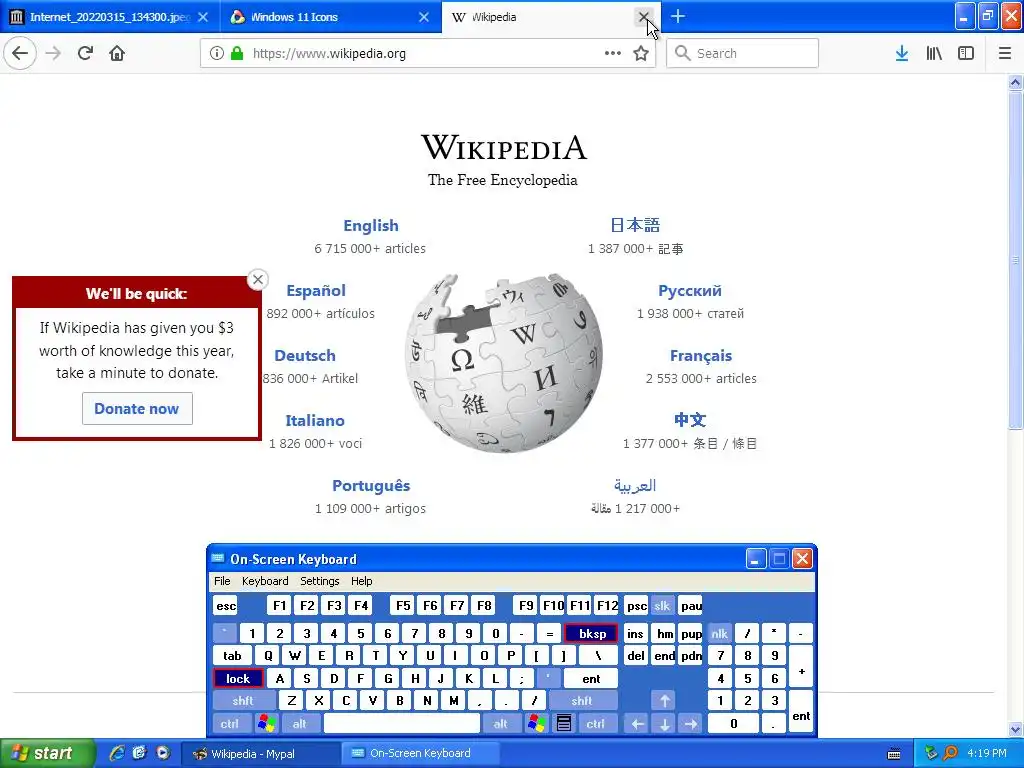Open the Keyboard menu
This screenshot has width=1024, height=768.
pyautogui.click(x=264, y=581)
